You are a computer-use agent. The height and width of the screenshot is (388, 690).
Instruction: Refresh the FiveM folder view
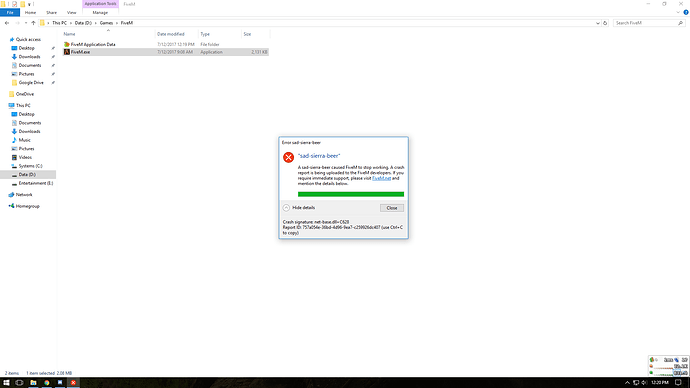point(605,23)
